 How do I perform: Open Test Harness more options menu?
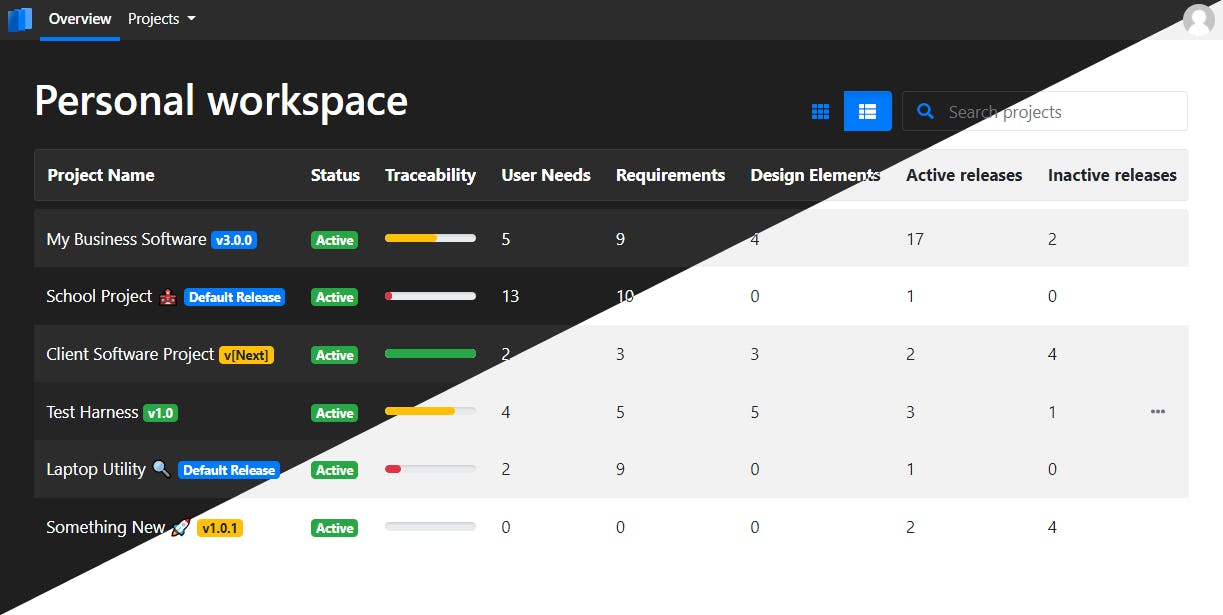pos(1157,412)
